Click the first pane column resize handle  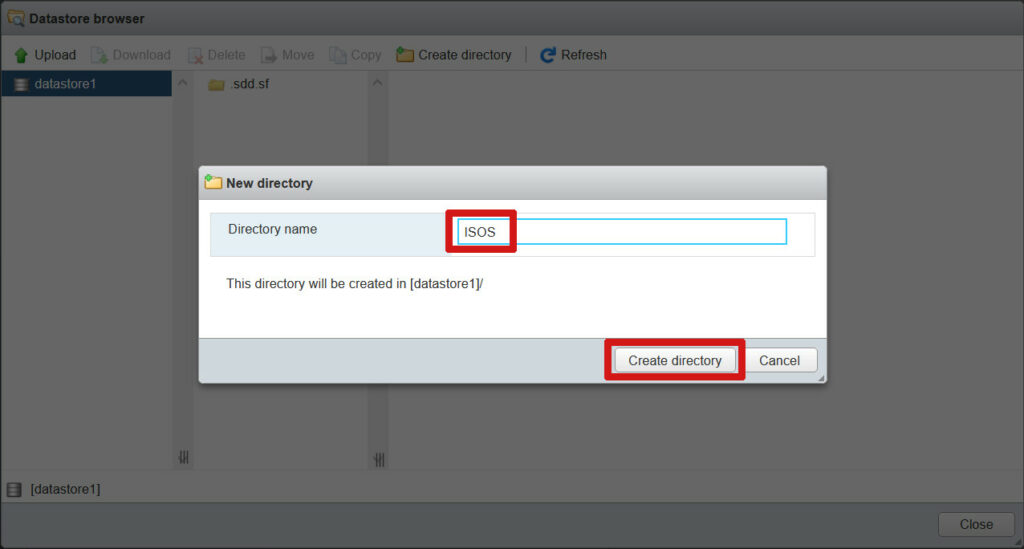184,457
